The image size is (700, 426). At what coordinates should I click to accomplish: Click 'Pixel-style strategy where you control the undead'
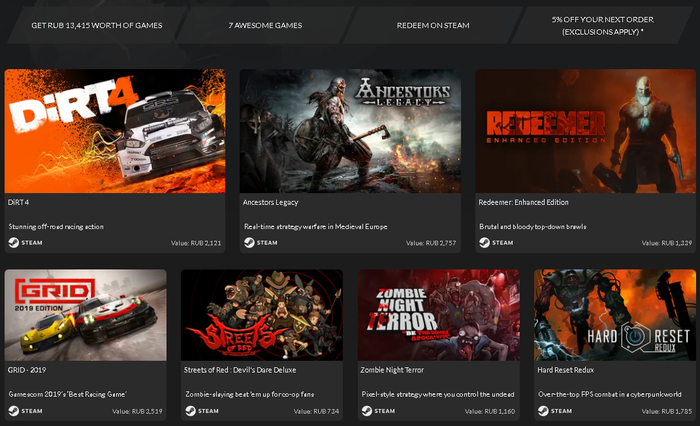(x=438, y=394)
